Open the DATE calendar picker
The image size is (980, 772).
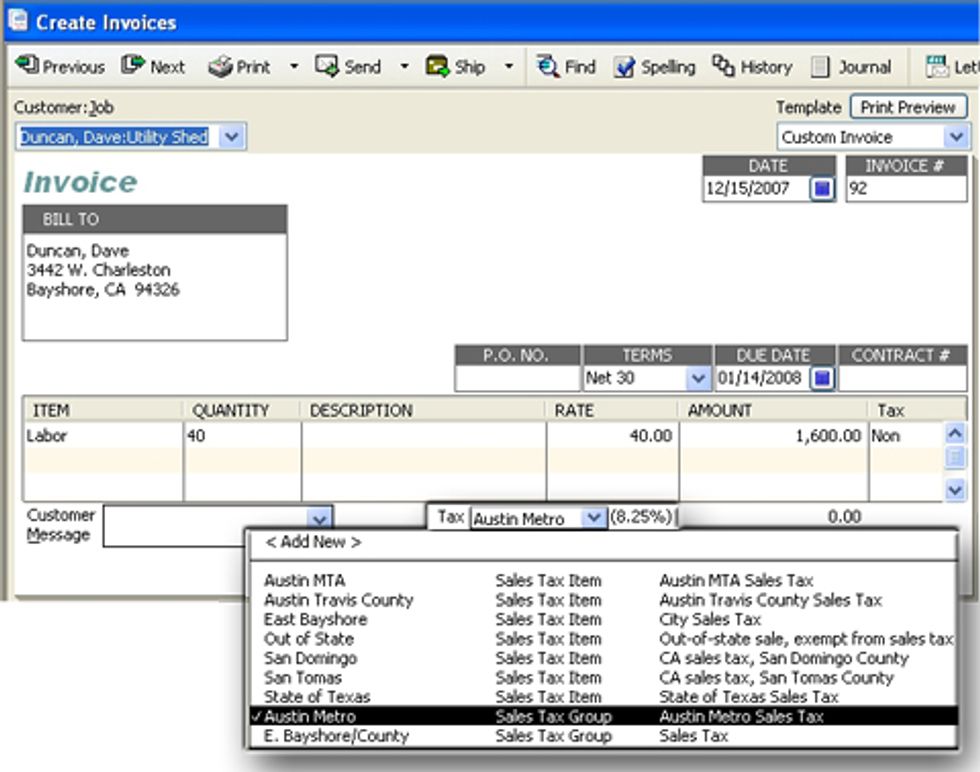tap(820, 187)
